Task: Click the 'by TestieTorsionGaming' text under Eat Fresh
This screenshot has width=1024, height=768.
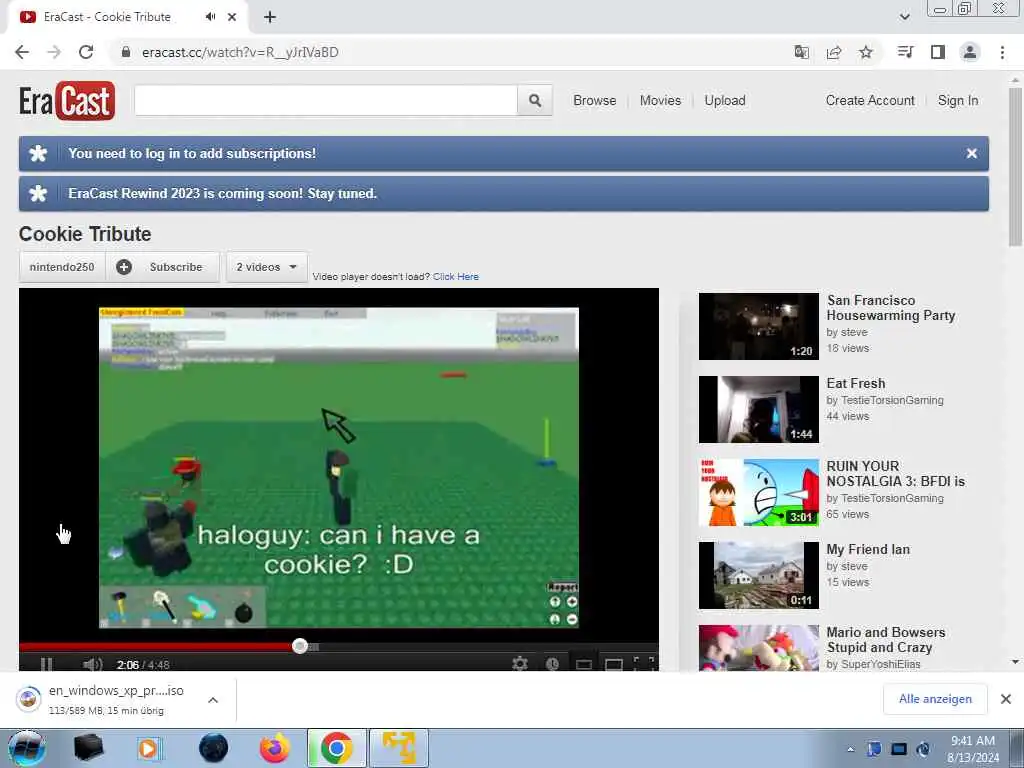Action: pyautogui.click(x=885, y=400)
